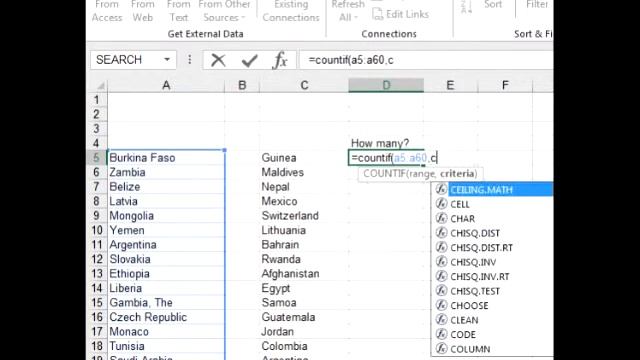
Task: Choose CHISQ.INV.RT from the function list
Action: pos(480,277)
